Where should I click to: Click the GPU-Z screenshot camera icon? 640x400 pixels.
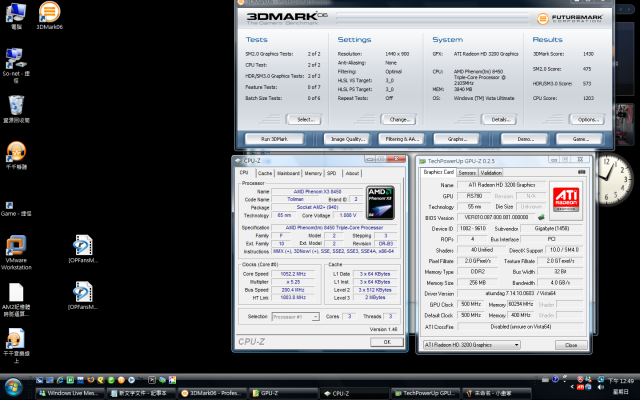pyautogui.click(x=582, y=172)
